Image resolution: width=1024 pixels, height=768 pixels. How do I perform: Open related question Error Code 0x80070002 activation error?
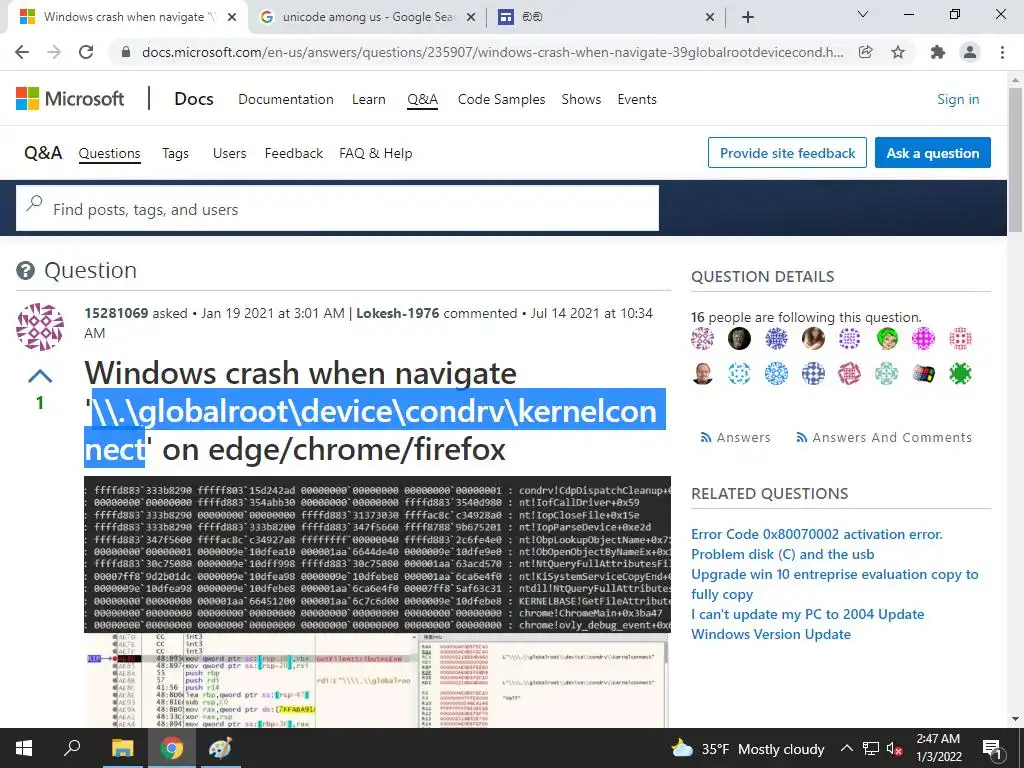816,534
